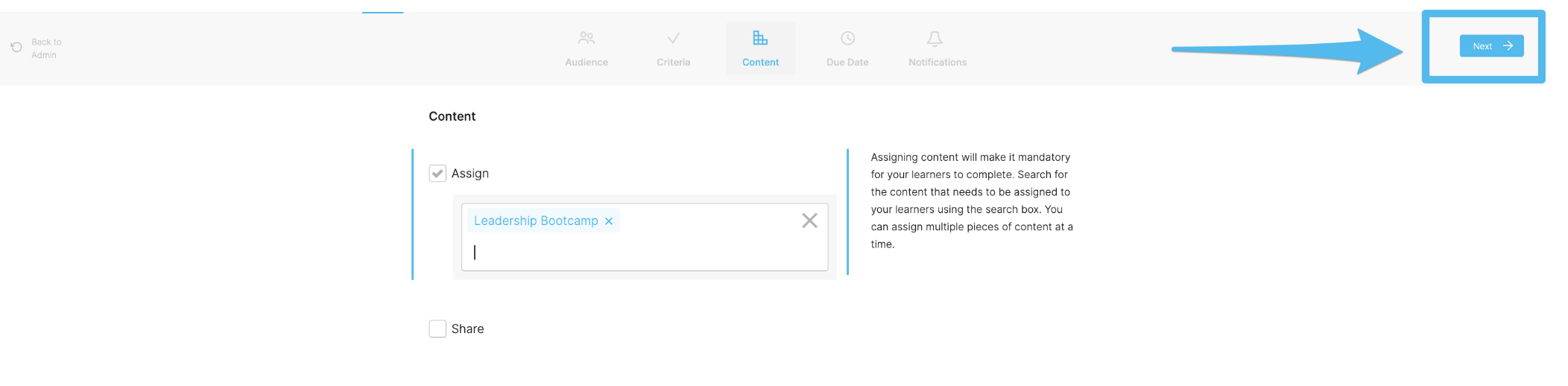
Task: Click the arrow inside the Next button
Action: click(1508, 46)
